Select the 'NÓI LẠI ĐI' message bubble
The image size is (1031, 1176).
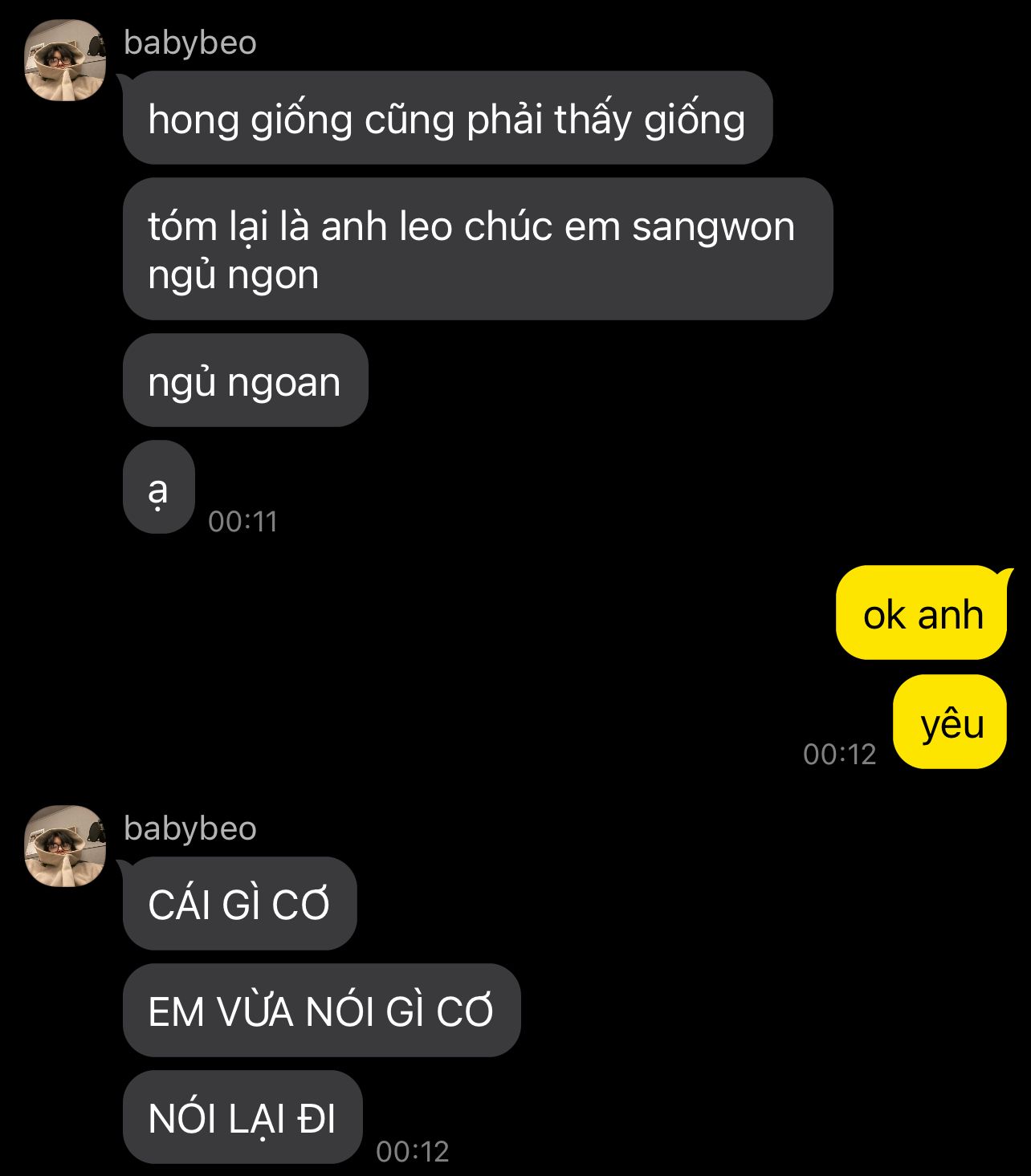pyautogui.click(x=242, y=1117)
